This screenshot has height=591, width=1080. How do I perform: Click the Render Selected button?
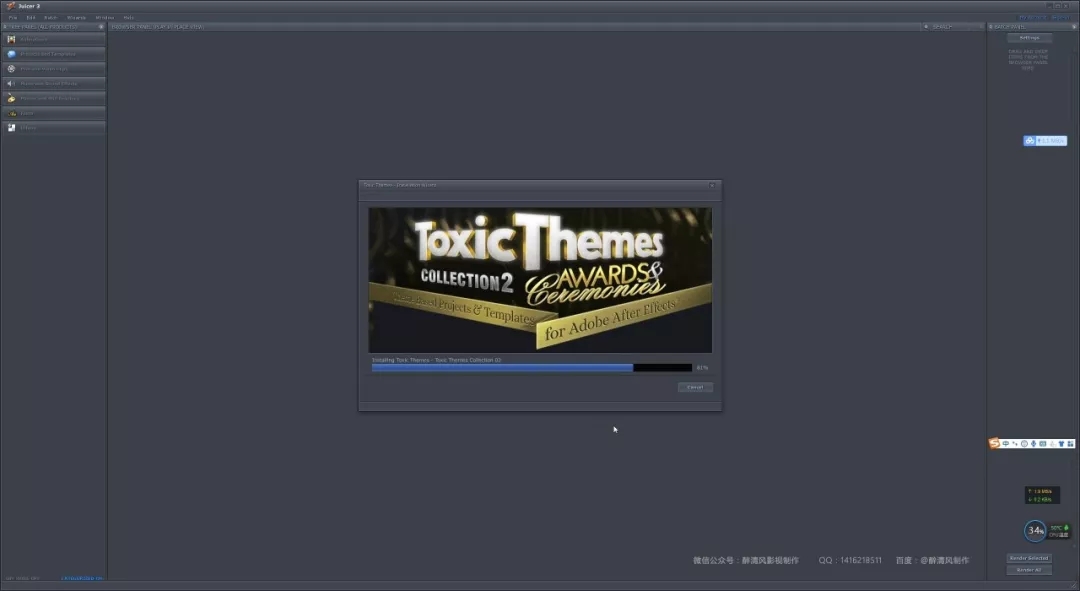[x=1029, y=558]
